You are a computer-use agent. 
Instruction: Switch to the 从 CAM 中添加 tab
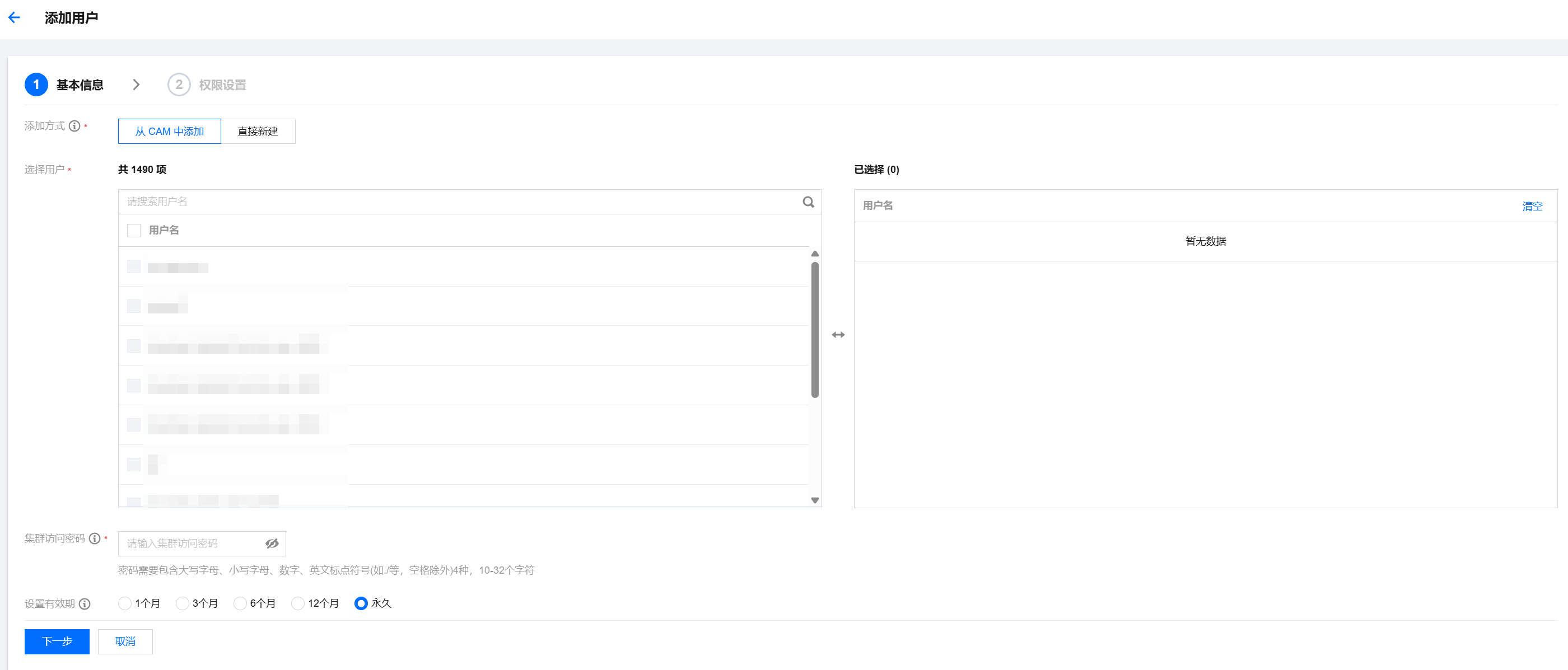[169, 132]
